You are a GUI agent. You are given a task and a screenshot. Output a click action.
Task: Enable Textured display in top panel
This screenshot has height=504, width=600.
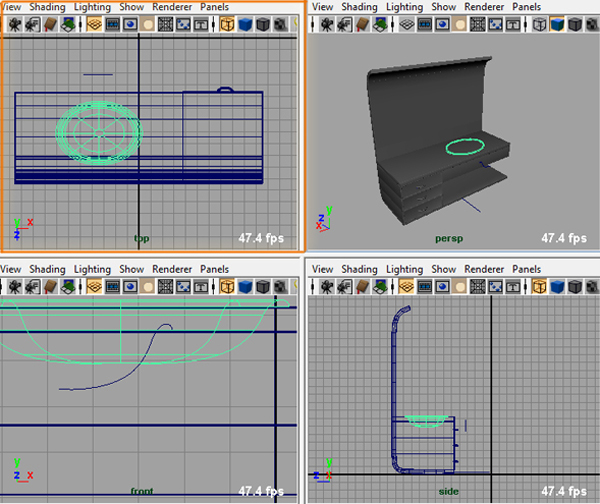[280, 24]
